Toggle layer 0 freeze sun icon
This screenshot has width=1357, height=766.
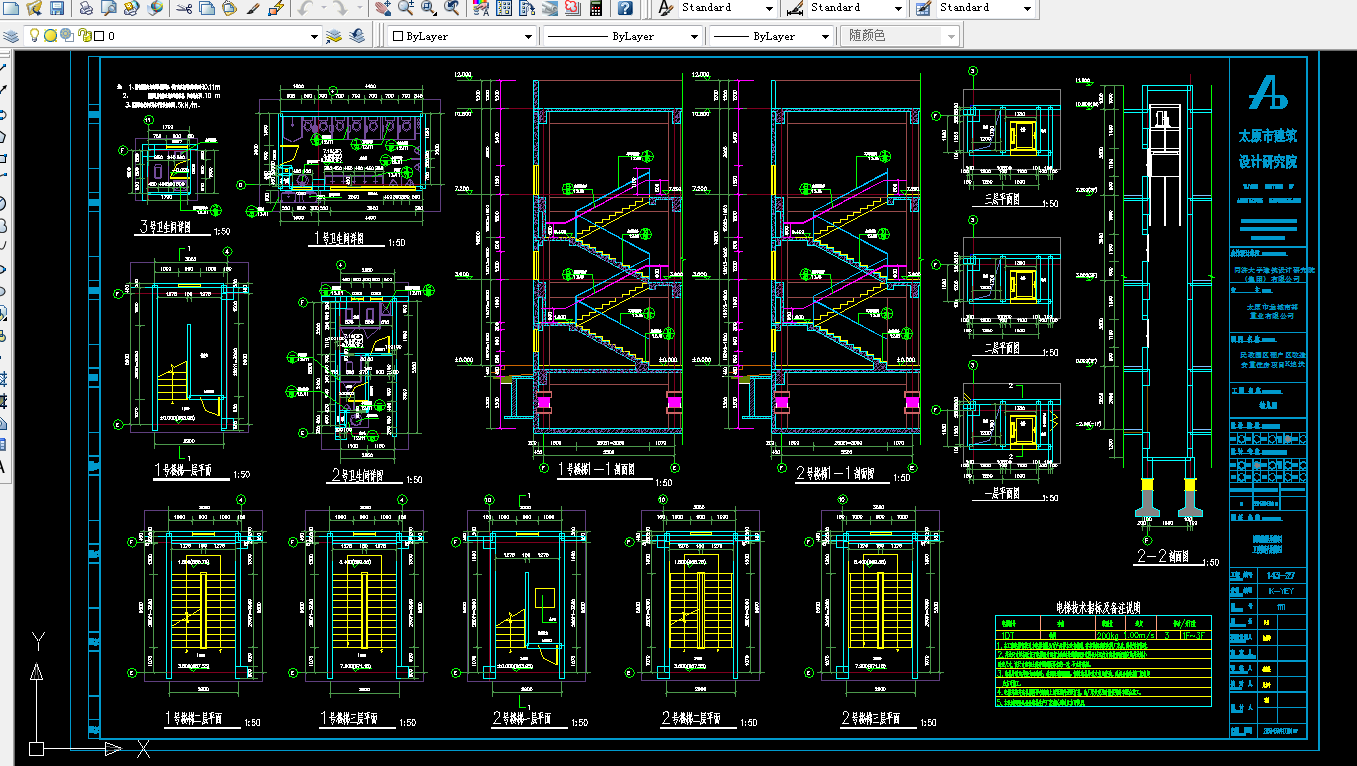tap(50, 35)
